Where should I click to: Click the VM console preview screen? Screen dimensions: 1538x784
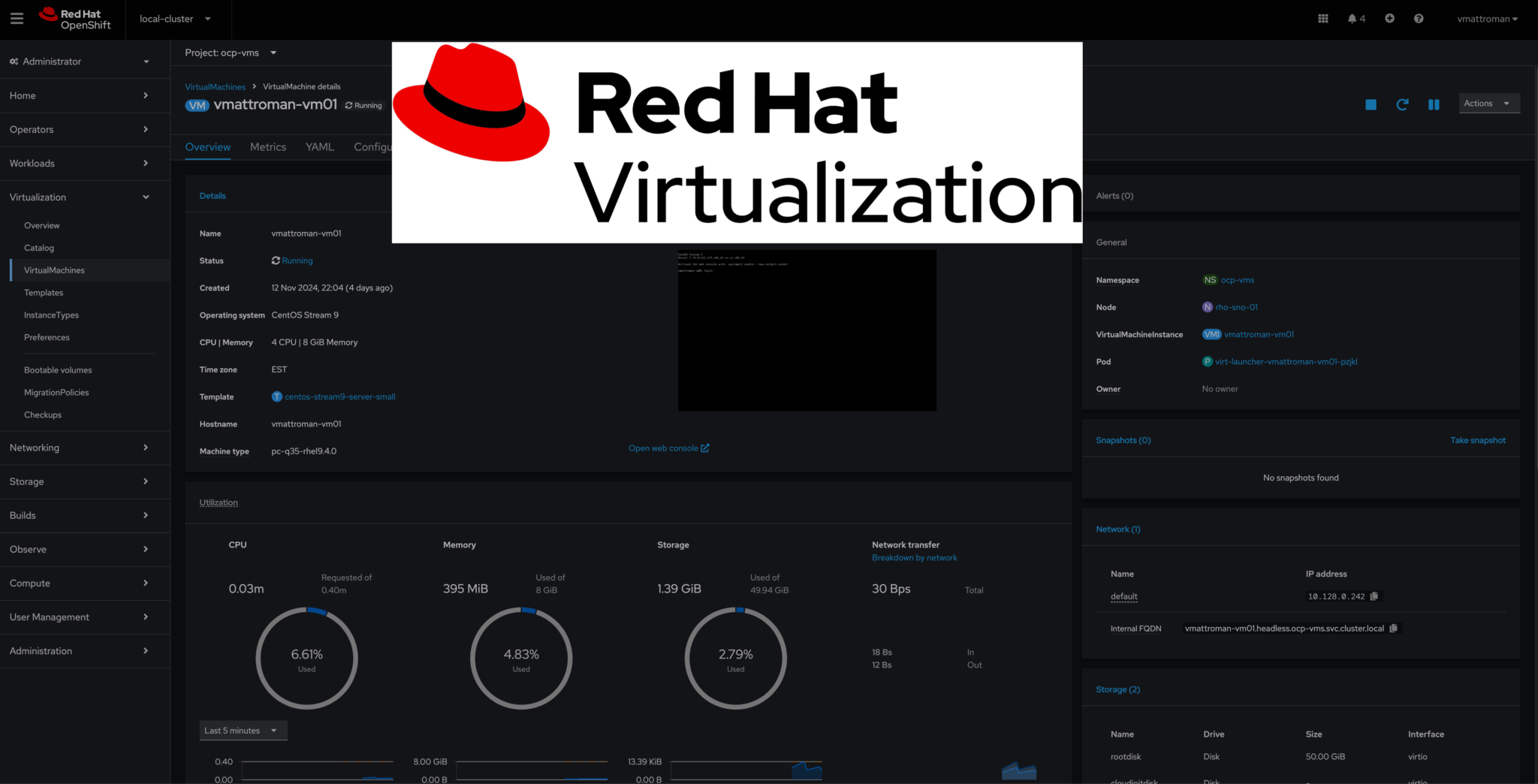807,330
